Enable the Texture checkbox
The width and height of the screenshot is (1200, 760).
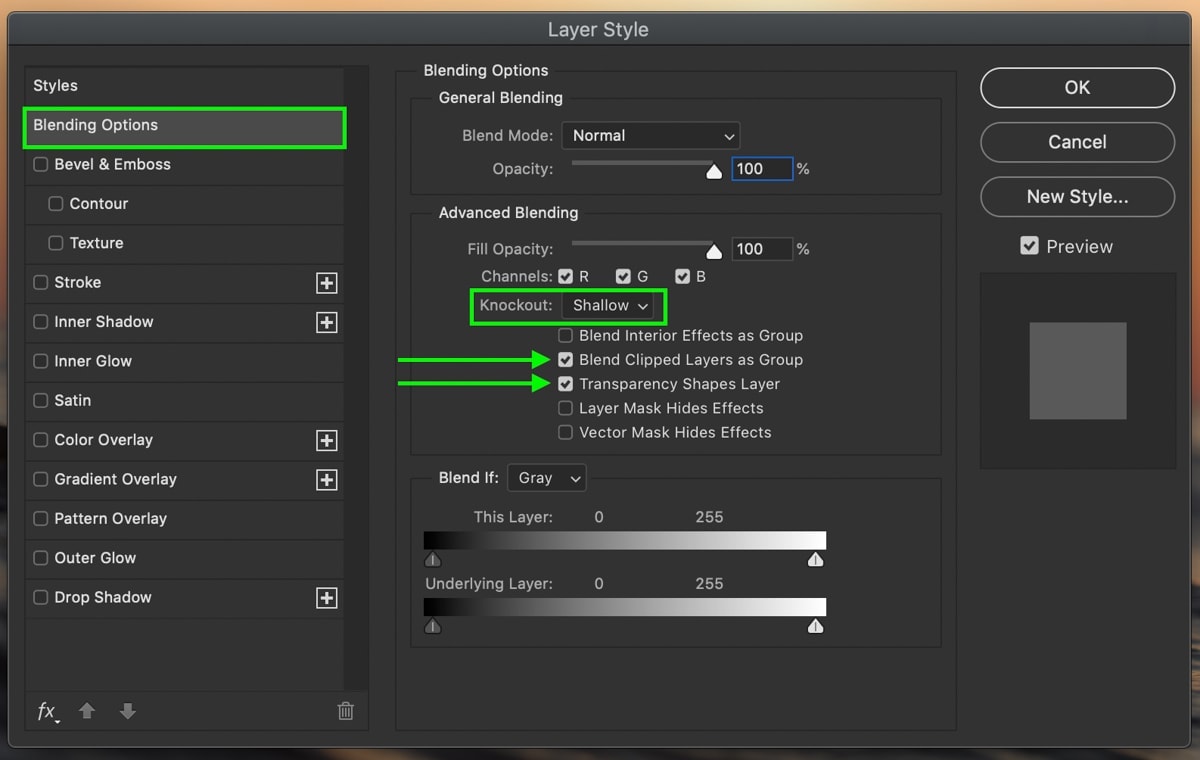(56, 243)
